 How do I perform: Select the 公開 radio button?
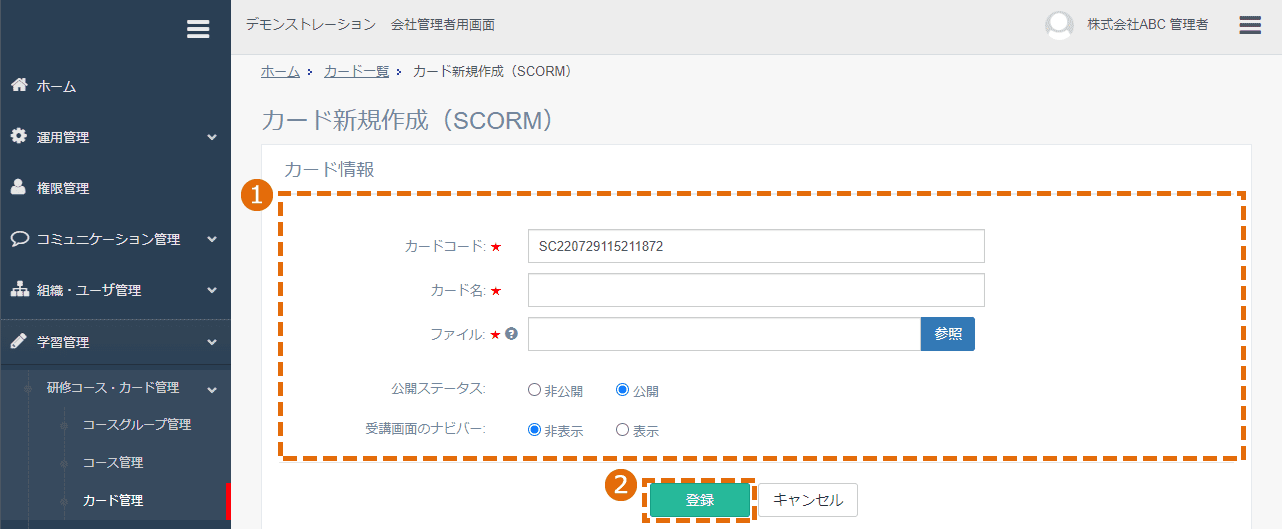[x=622, y=390]
